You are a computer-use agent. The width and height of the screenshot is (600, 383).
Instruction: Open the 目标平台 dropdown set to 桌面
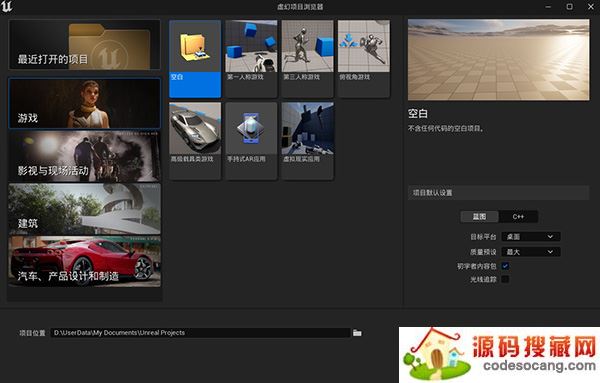click(x=531, y=237)
